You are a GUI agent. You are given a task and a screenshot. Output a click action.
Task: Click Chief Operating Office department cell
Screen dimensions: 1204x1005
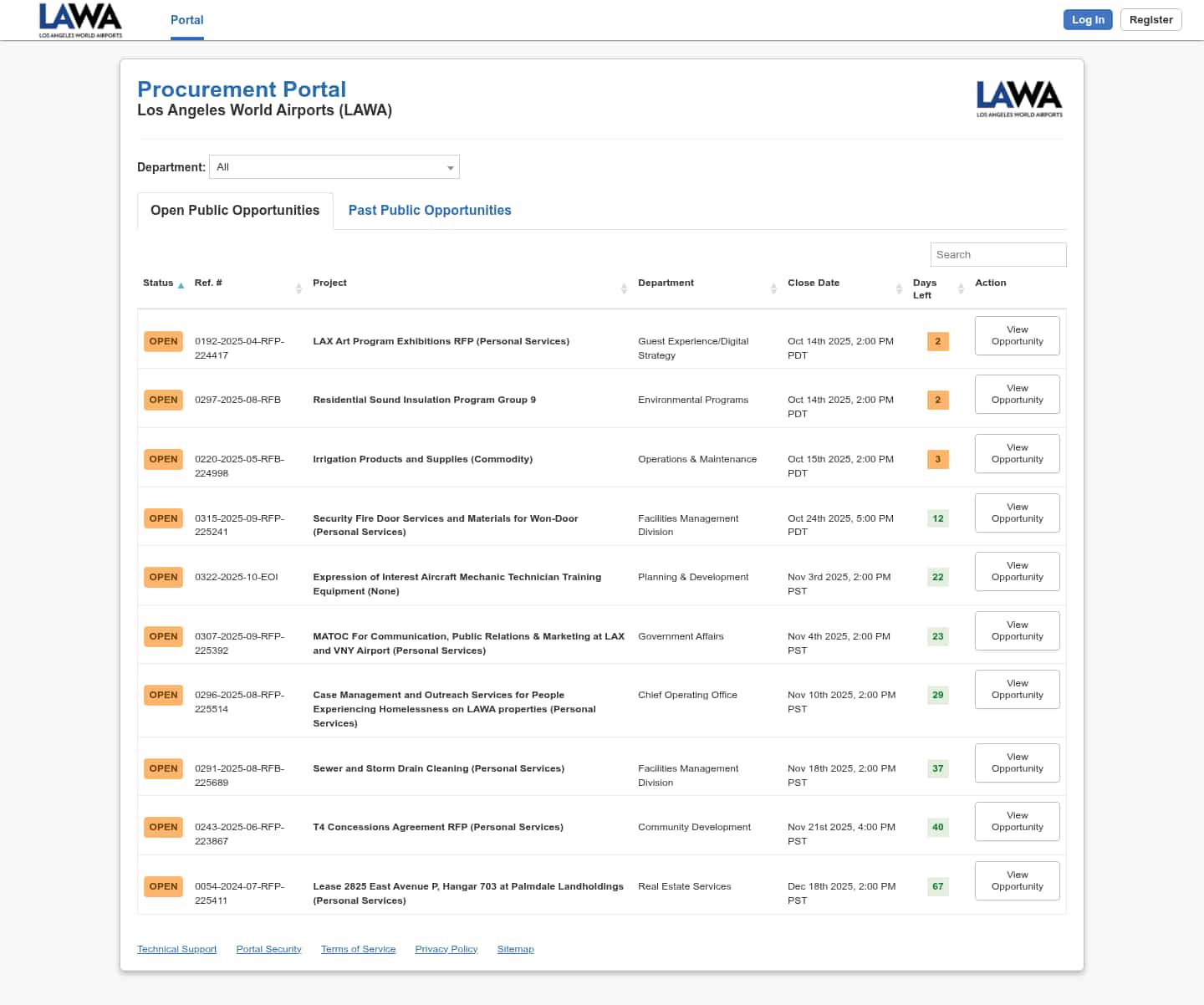pyautogui.click(x=688, y=695)
